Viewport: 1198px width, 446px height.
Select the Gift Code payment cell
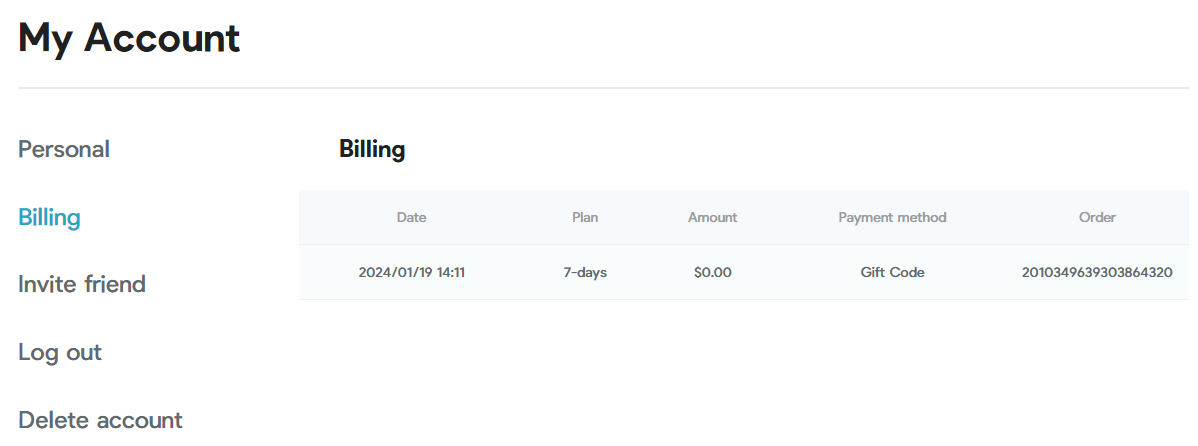(892, 273)
